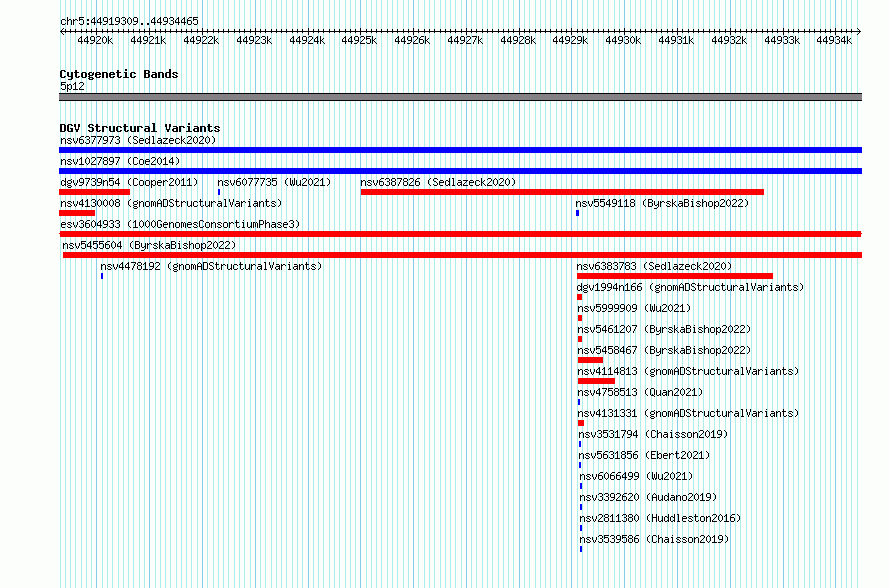Select nsv5458467 (ByrskaBishop2022) label
This screenshot has width=890, height=588.
[664, 350]
